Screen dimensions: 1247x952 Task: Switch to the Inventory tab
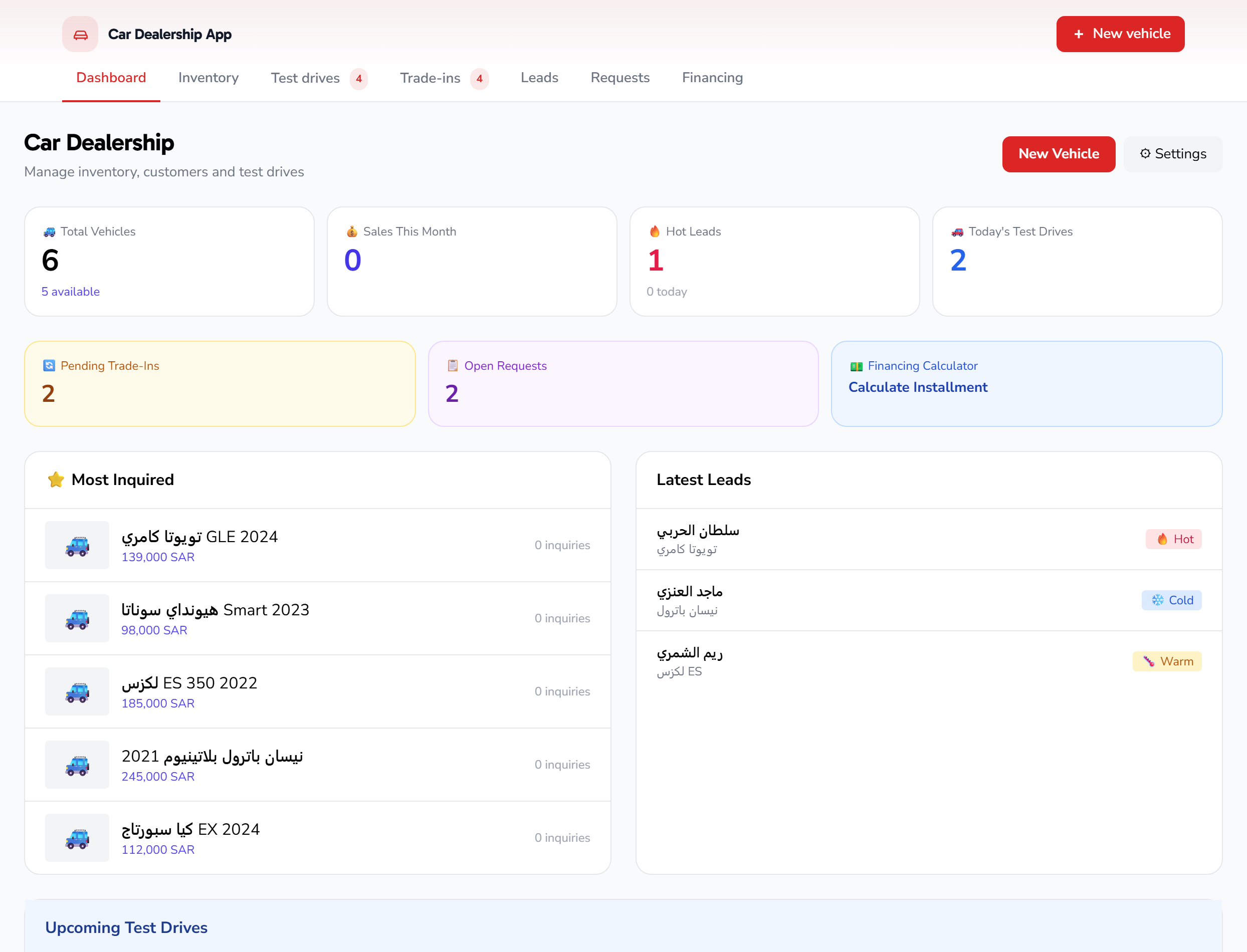tap(208, 78)
